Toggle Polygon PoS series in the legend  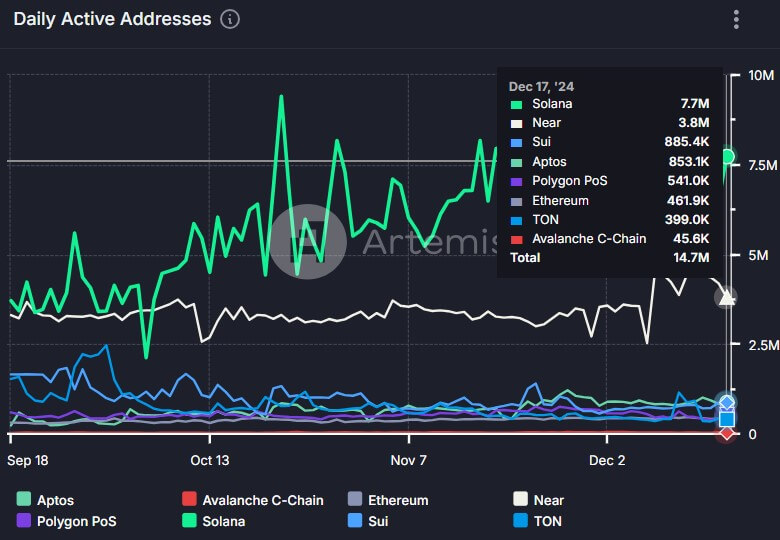(x=66, y=521)
